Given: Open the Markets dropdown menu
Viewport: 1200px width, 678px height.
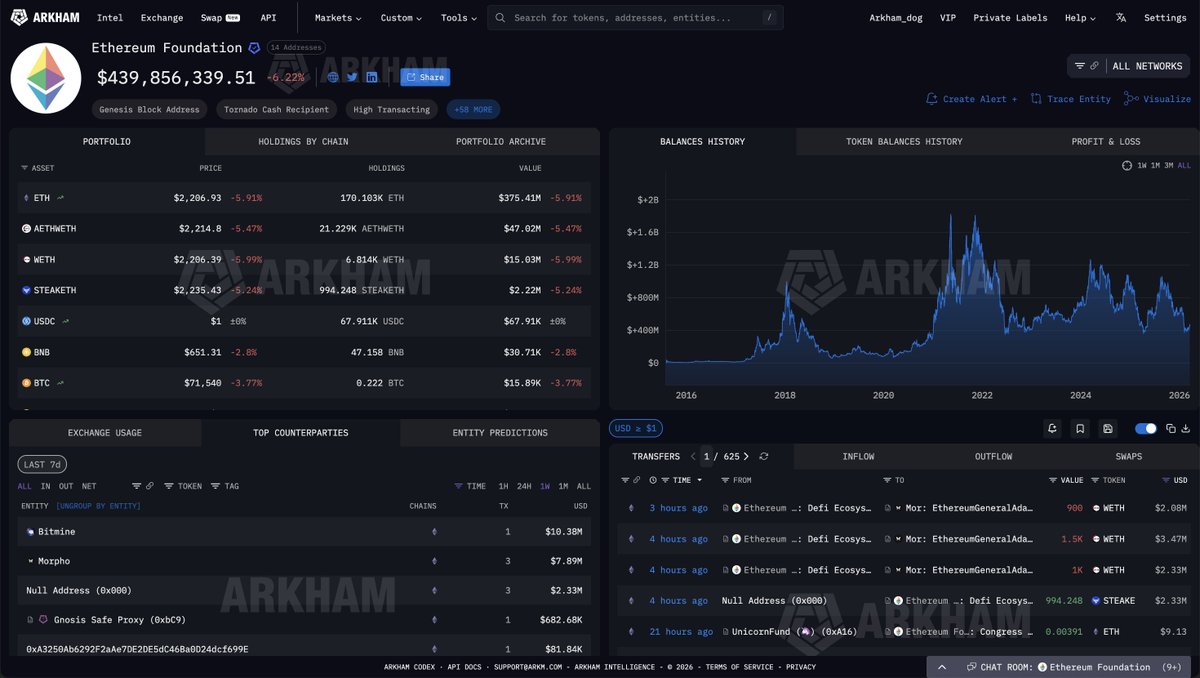Looking at the screenshot, I should [336, 17].
